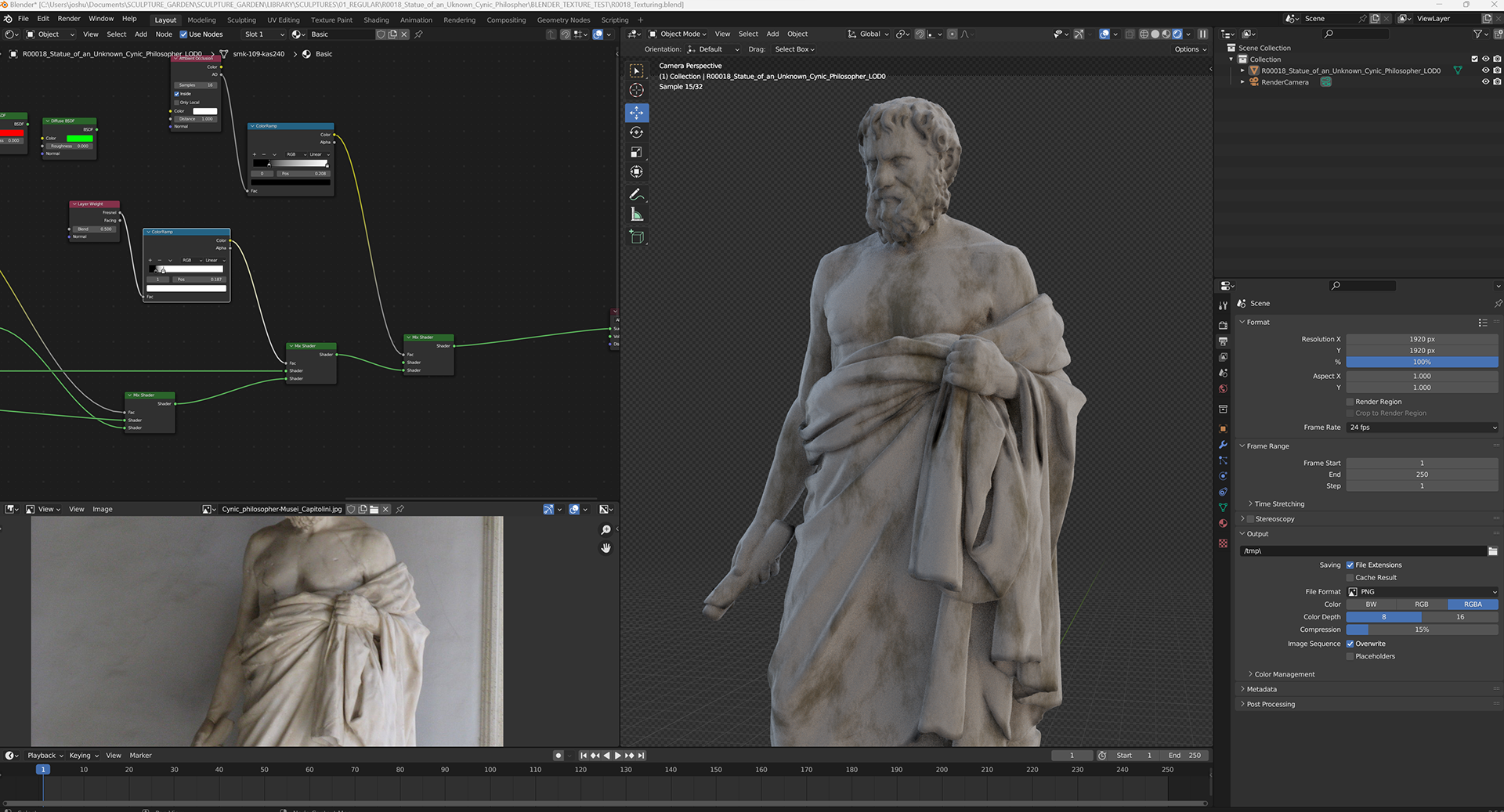Click the pan hand icon in image editor
Image resolution: width=1504 pixels, height=812 pixels.
606,548
